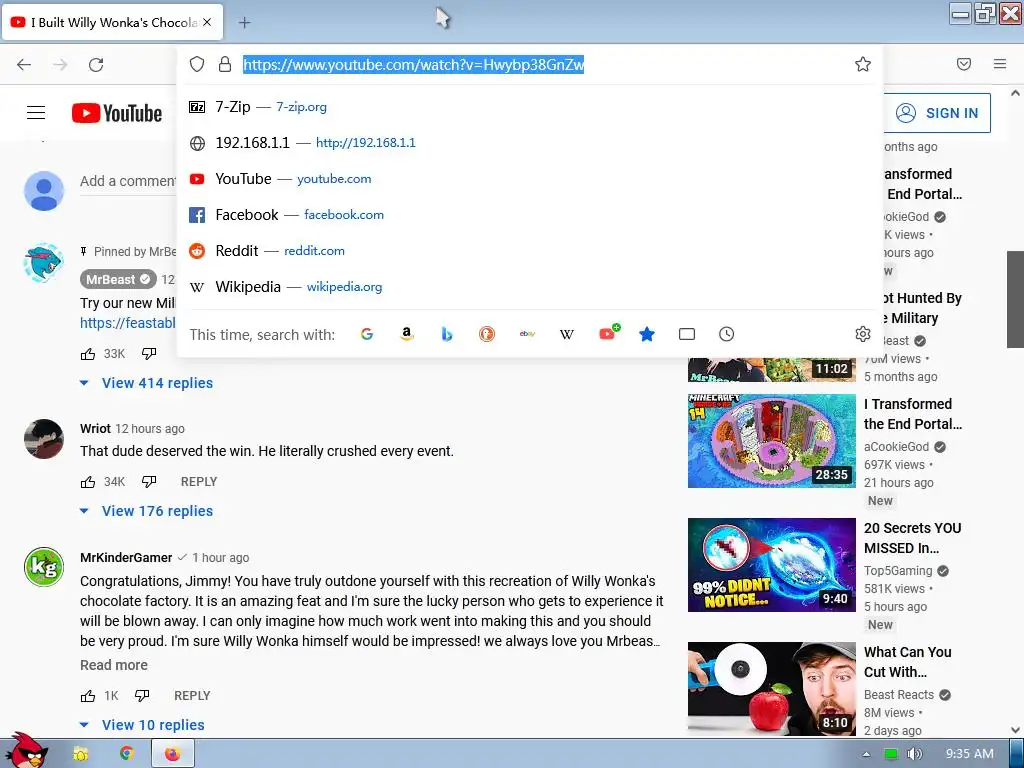Search this time with Wikipedia

tap(567, 334)
